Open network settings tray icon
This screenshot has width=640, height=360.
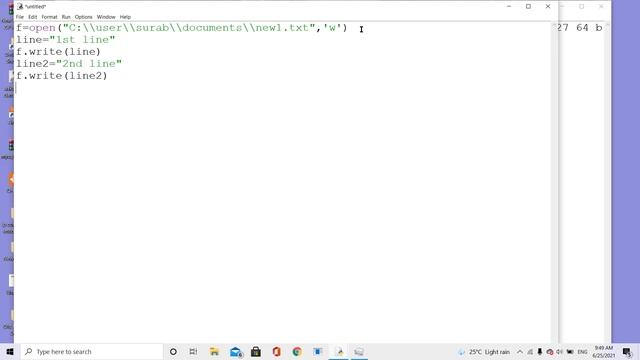point(530,351)
